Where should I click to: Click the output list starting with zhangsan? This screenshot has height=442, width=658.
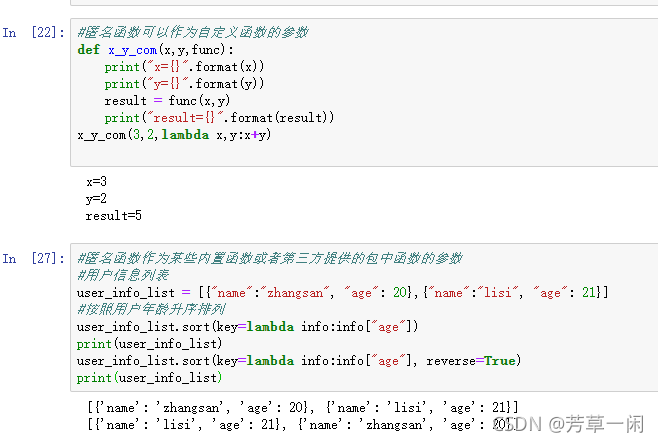click(x=303, y=407)
